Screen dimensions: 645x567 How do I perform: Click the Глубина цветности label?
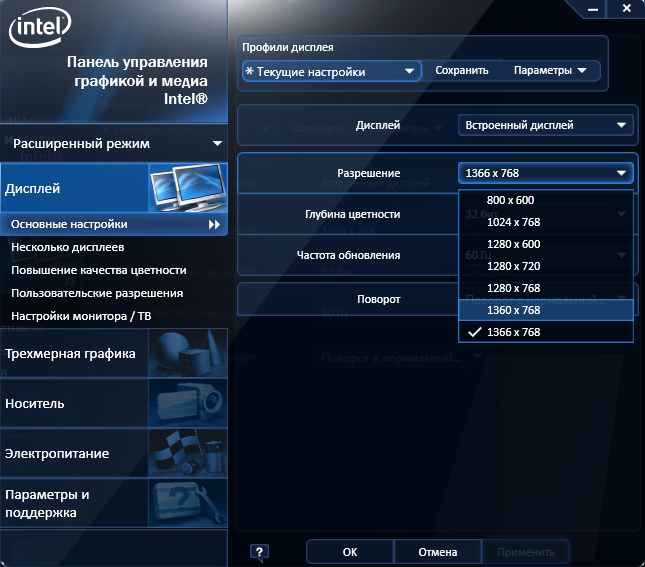pos(353,214)
